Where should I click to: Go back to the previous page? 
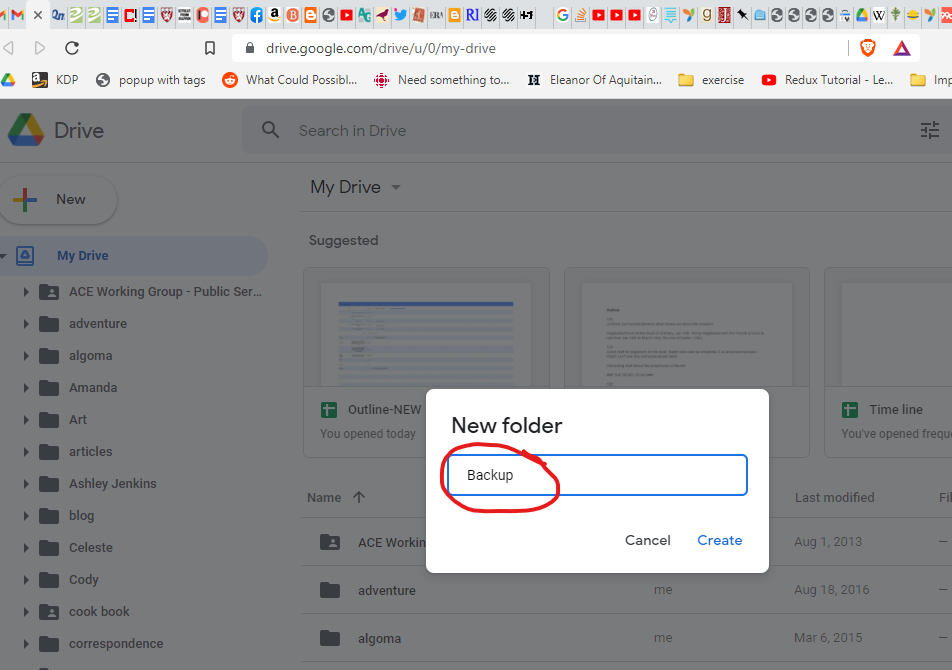point(8,48)
